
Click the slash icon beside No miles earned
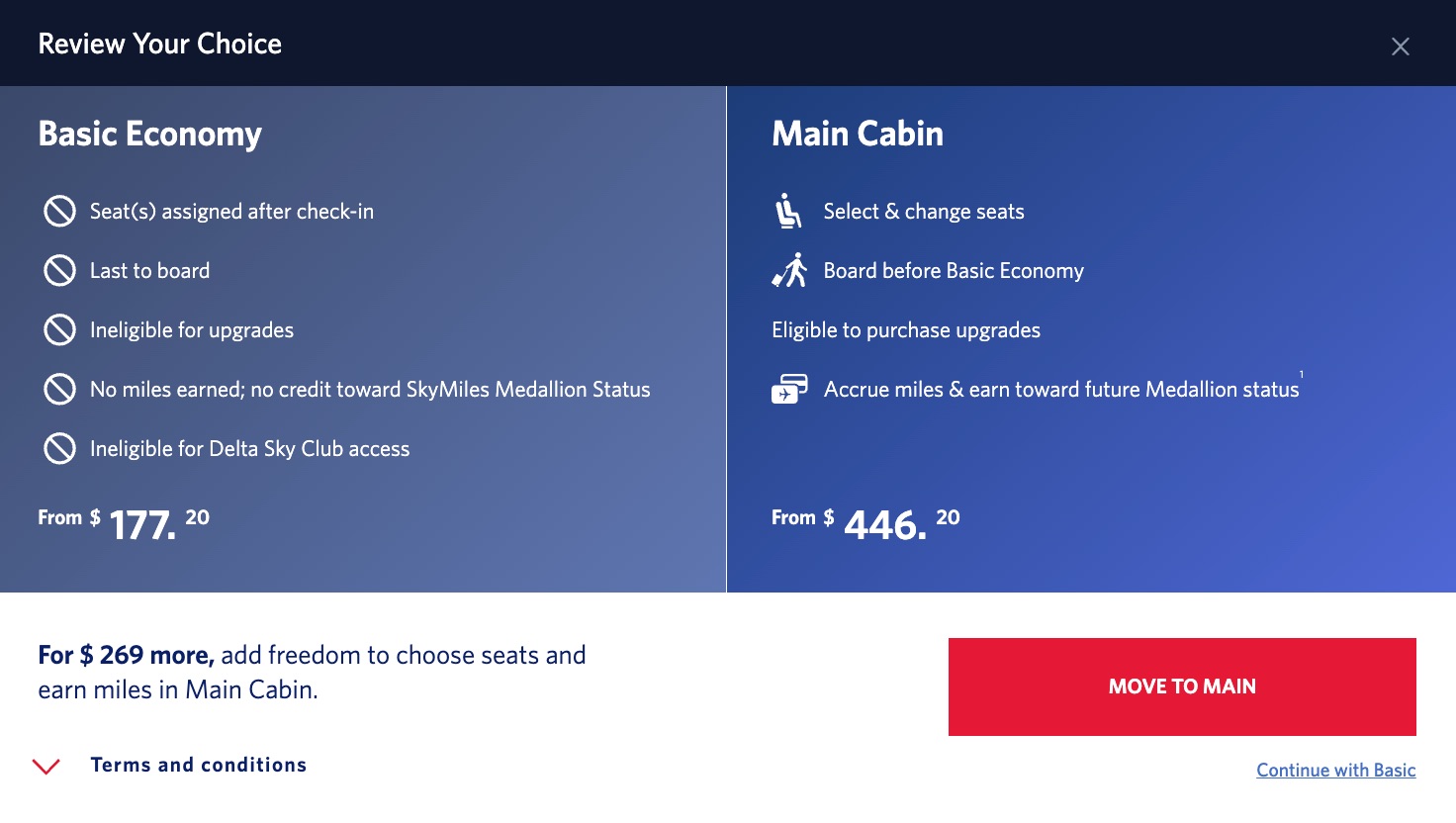59,389
